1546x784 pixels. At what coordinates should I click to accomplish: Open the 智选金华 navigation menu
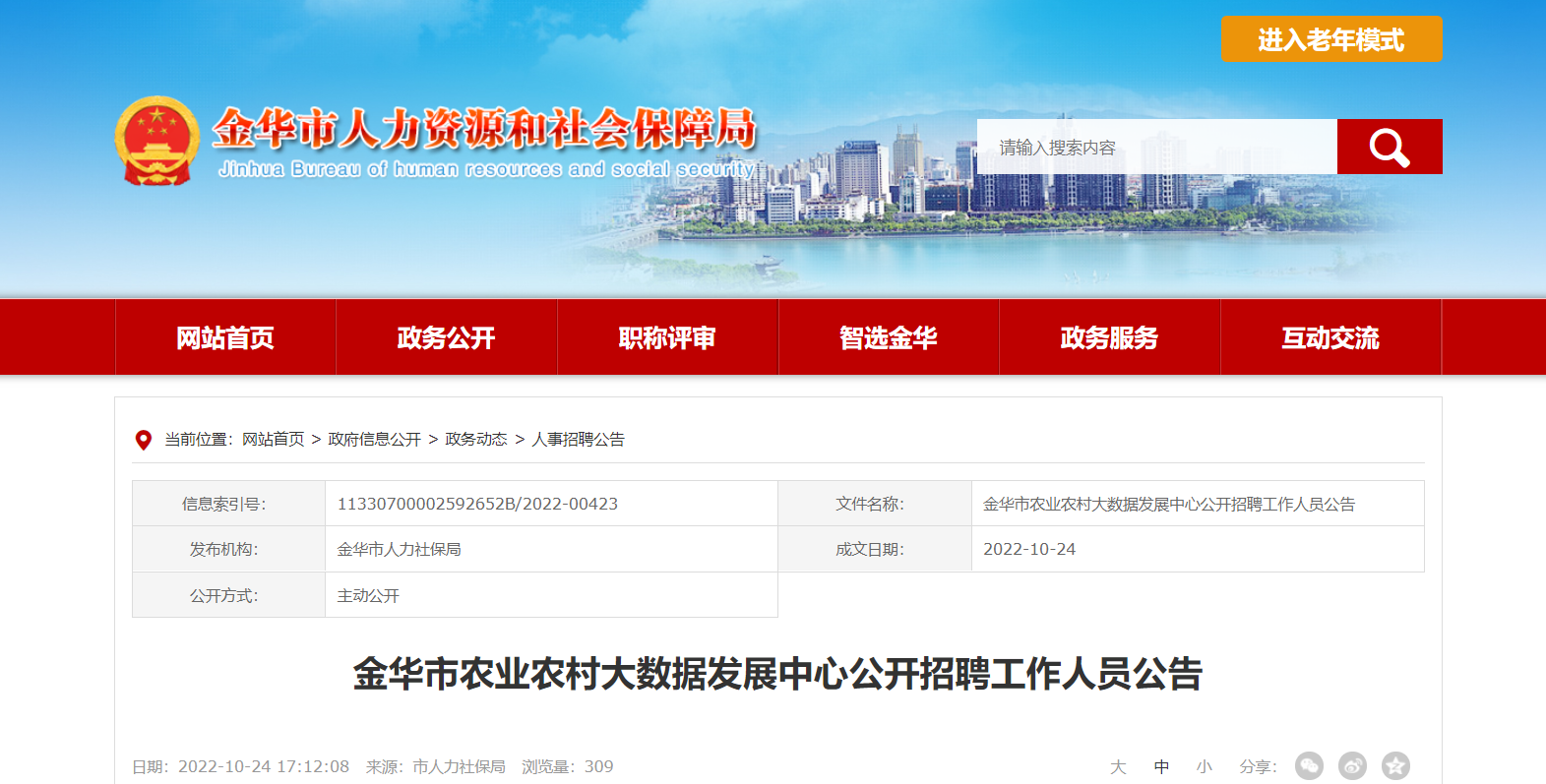point(889,337)
